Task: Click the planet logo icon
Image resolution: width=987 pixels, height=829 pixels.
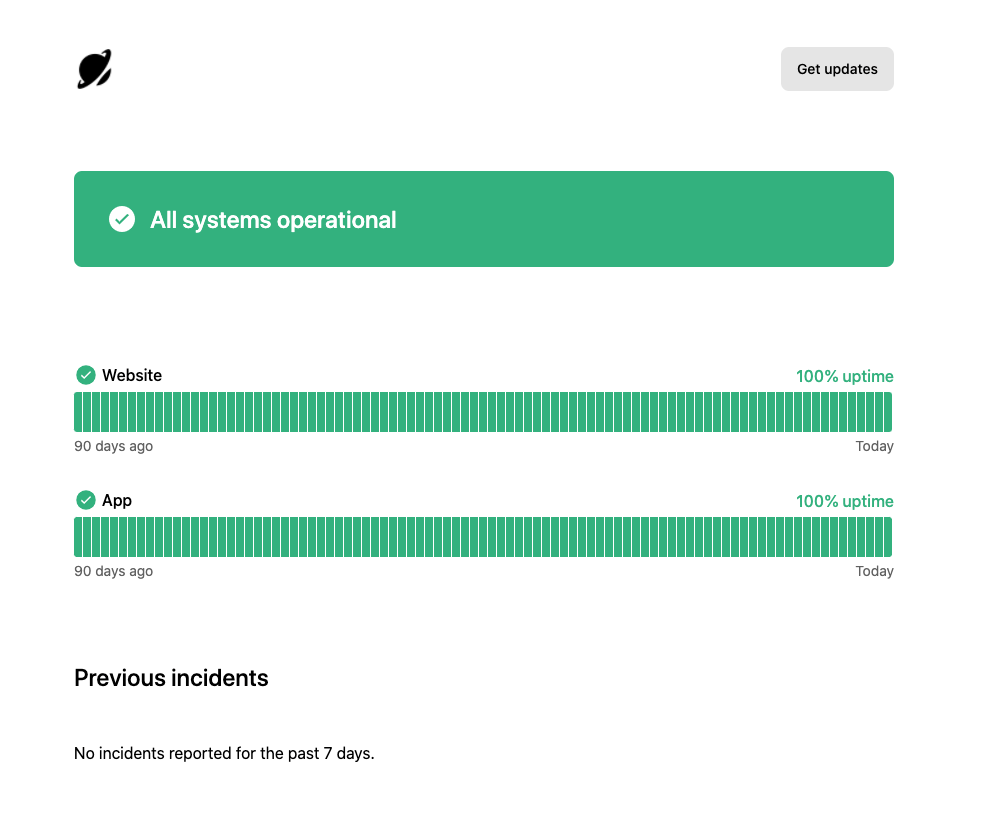Action: point(94,69)
